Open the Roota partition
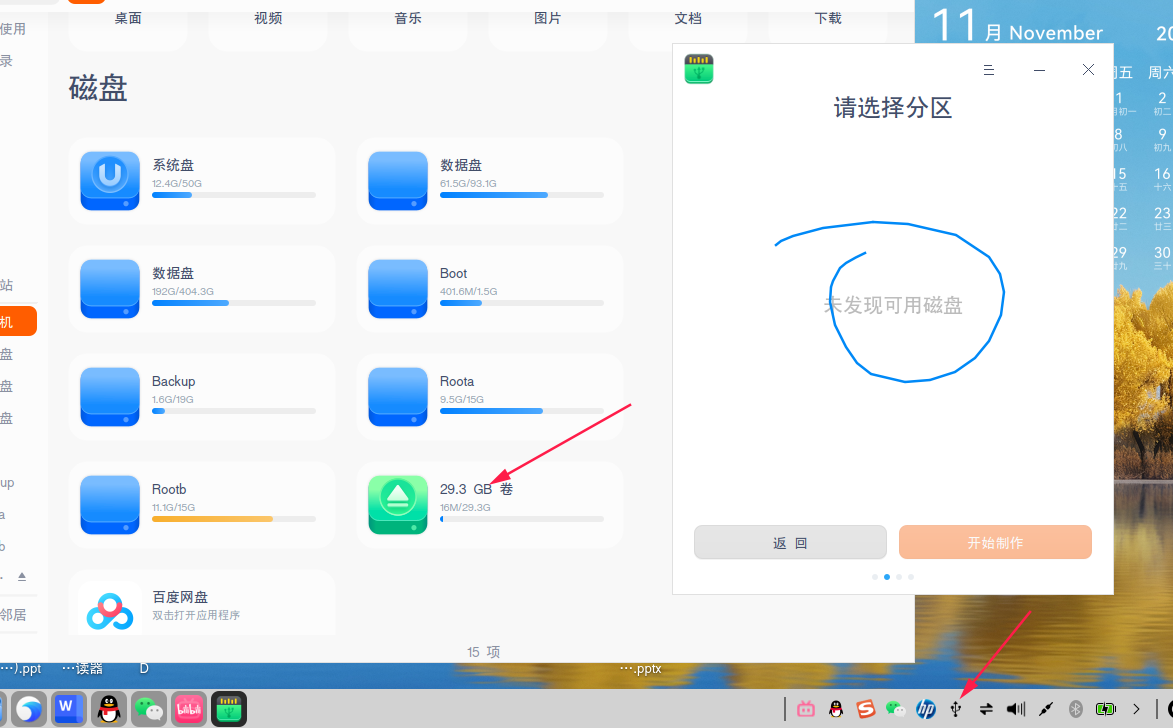 pos(489,397)
